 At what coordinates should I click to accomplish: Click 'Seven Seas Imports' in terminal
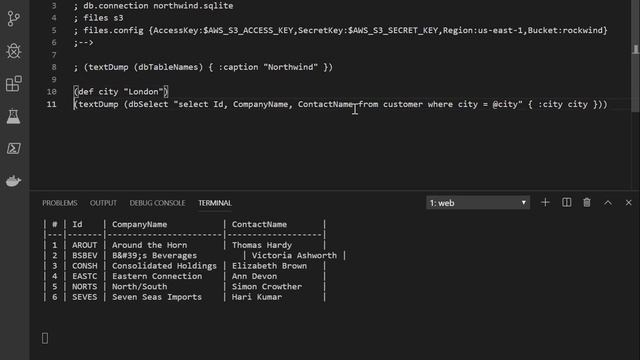(157, 297)
